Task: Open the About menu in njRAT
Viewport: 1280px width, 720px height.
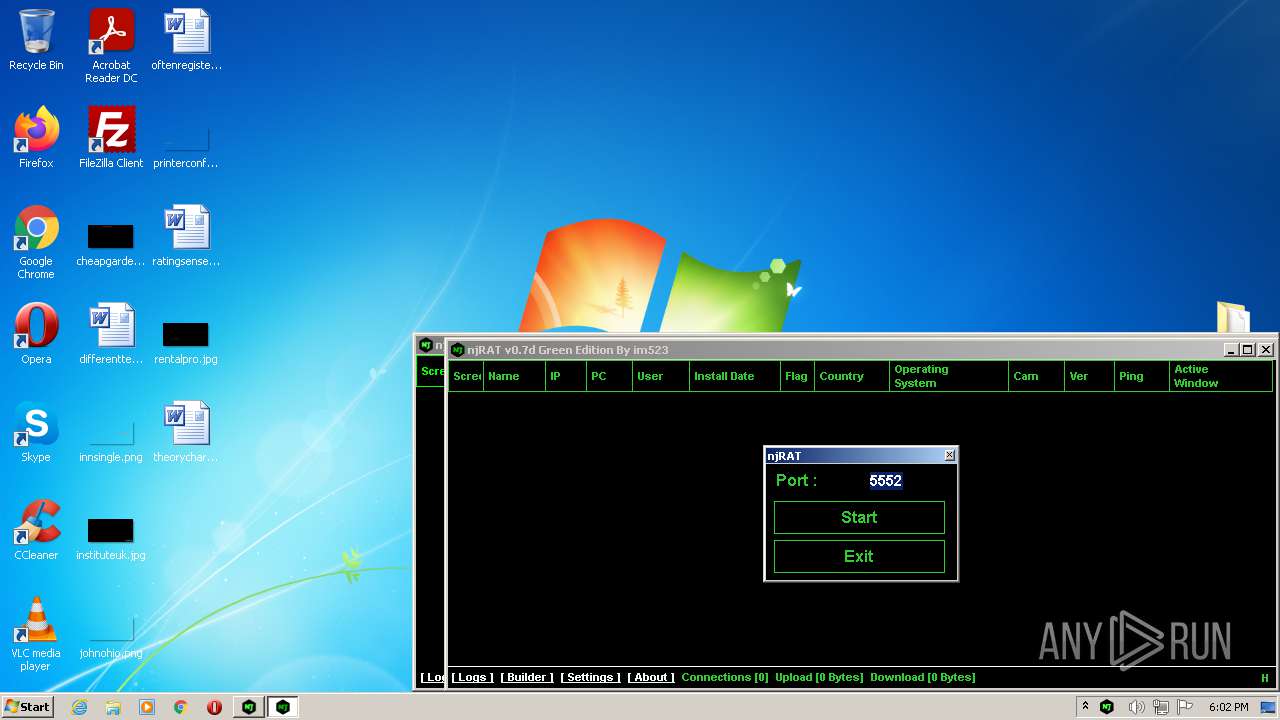Action: pos(651,677)
